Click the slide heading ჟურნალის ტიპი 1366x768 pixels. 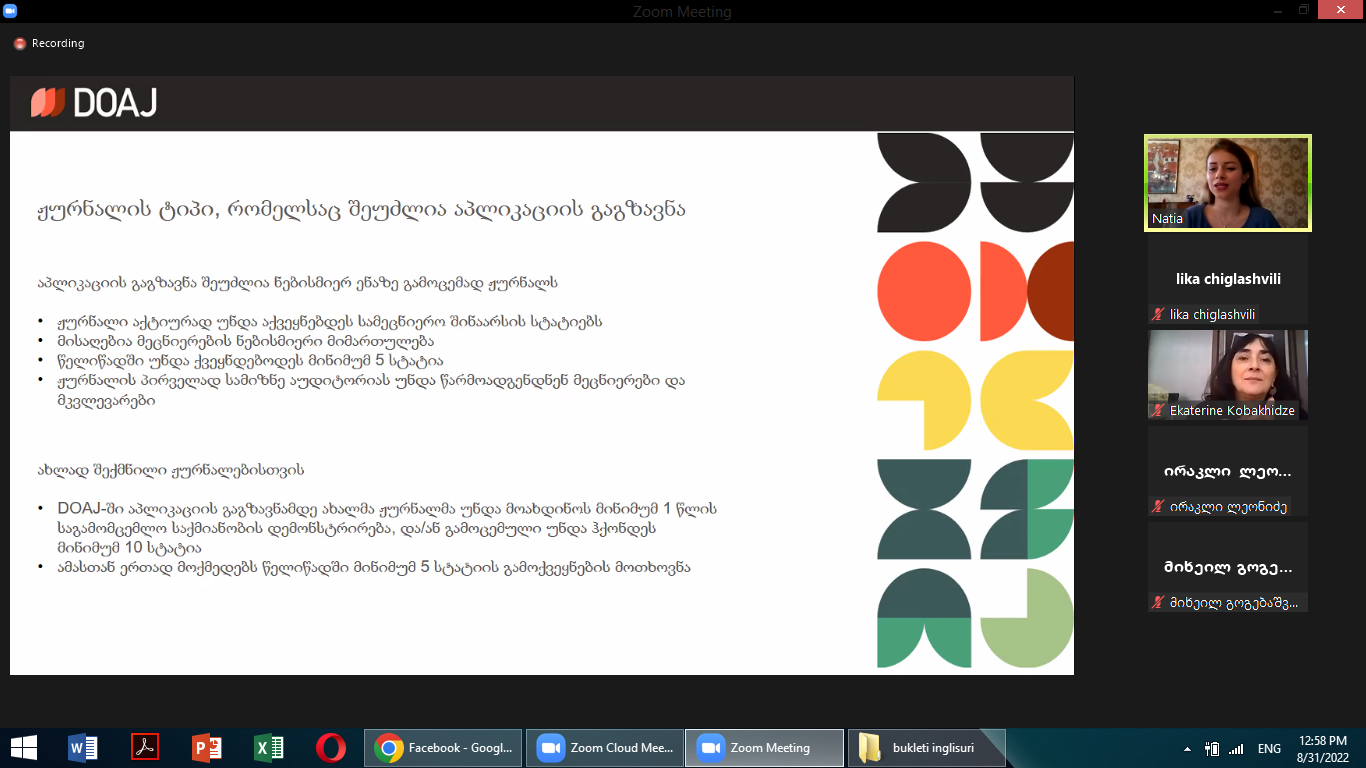tap(362, 211)
